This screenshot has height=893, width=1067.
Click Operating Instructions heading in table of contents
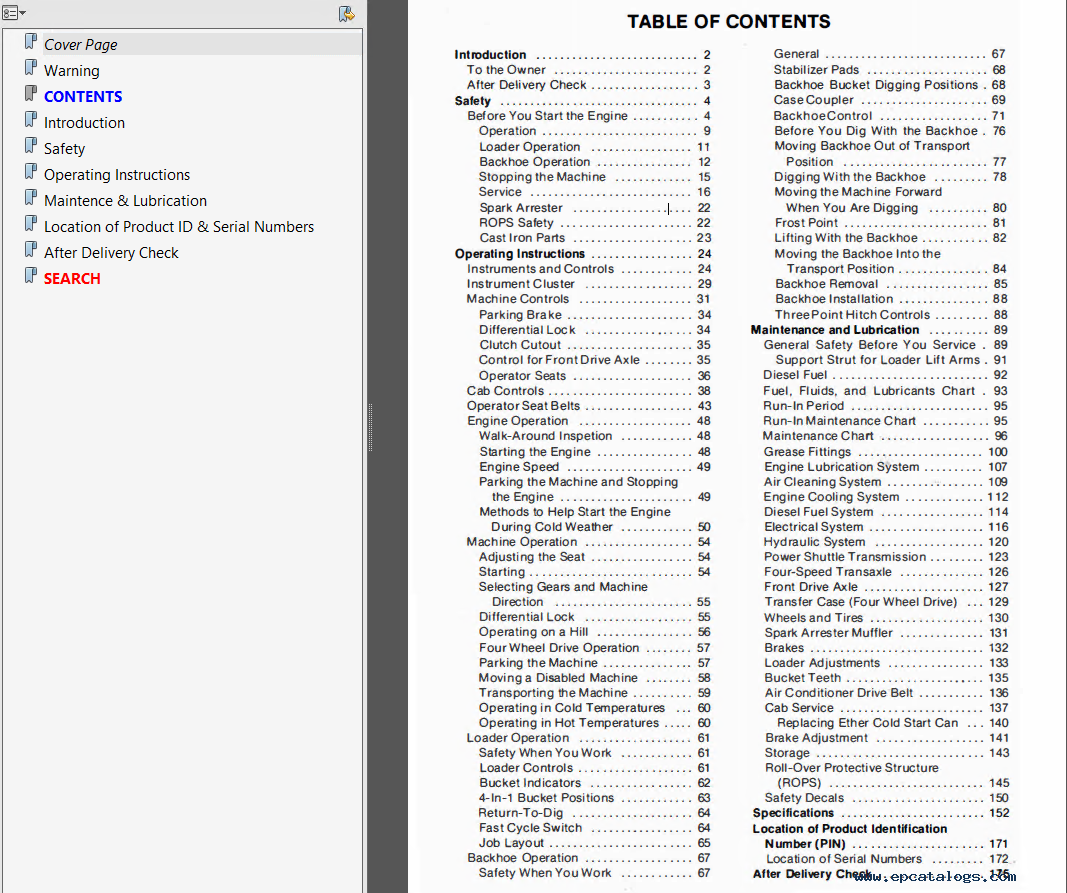pos(519,254)
